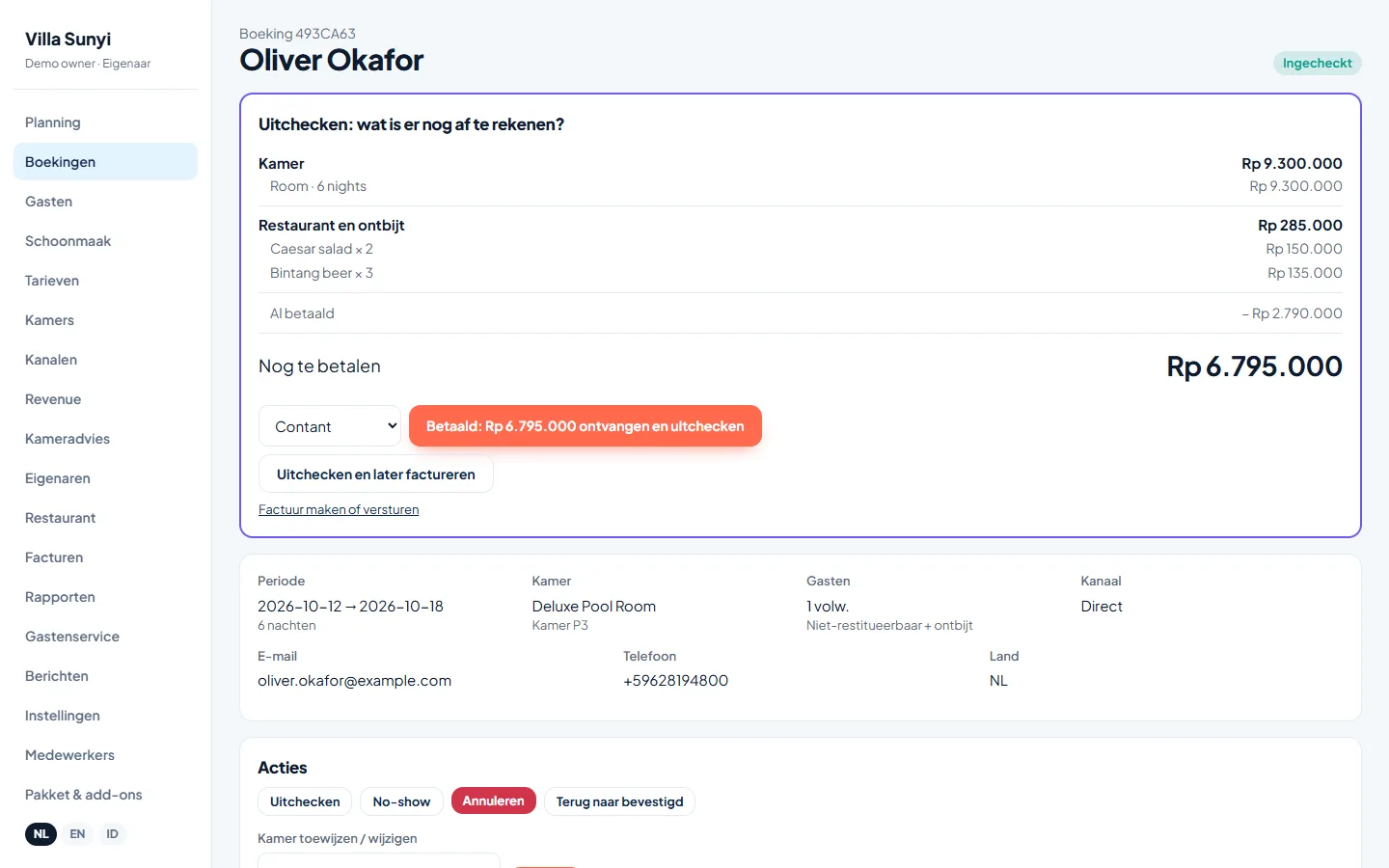The image size is (1389, 868).
Task: Click email oliver.okafor@example.com
Action: tap(354, 681)
